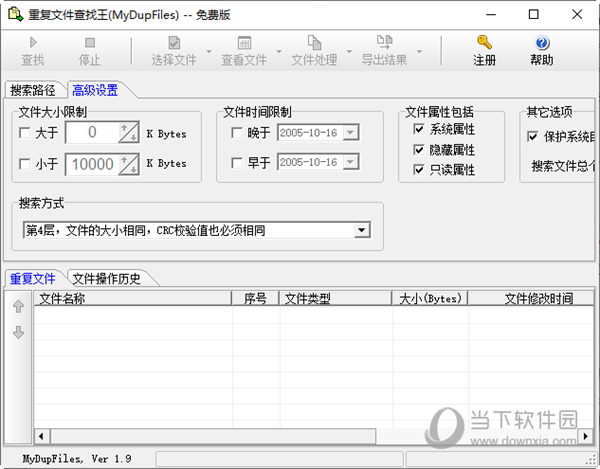
Task: Click the MyDupFiles app icon in title bar
Action: [x=16, y=14]
